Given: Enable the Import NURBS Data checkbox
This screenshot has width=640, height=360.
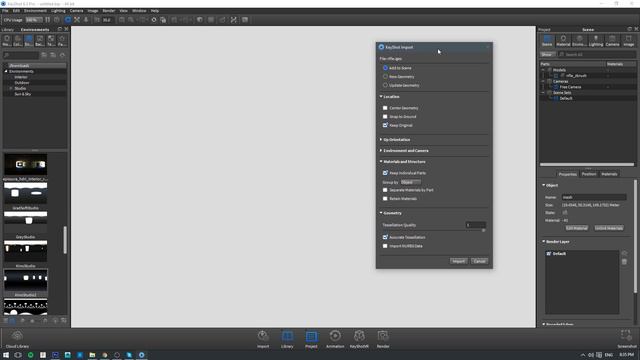Looking at the screenshot, I should (x=385, y=246).
